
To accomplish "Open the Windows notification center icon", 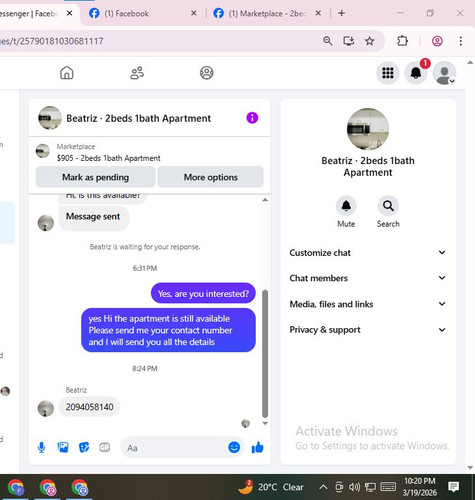I will coord(454,487).
